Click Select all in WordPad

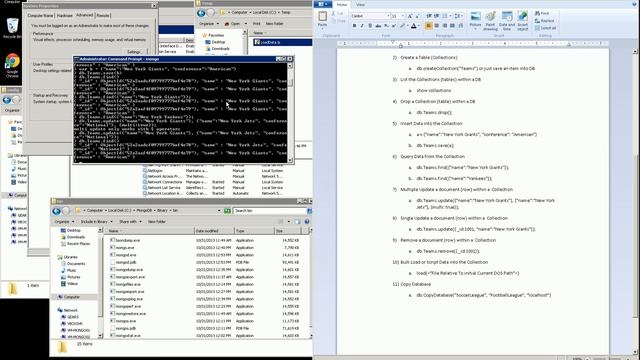pos(545,28)
